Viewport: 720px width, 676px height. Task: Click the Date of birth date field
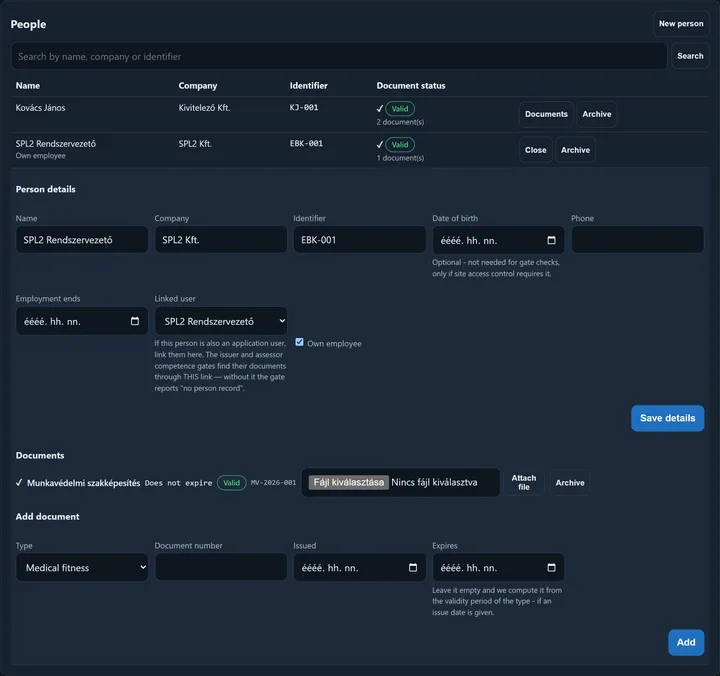click(x=498, y=240)
